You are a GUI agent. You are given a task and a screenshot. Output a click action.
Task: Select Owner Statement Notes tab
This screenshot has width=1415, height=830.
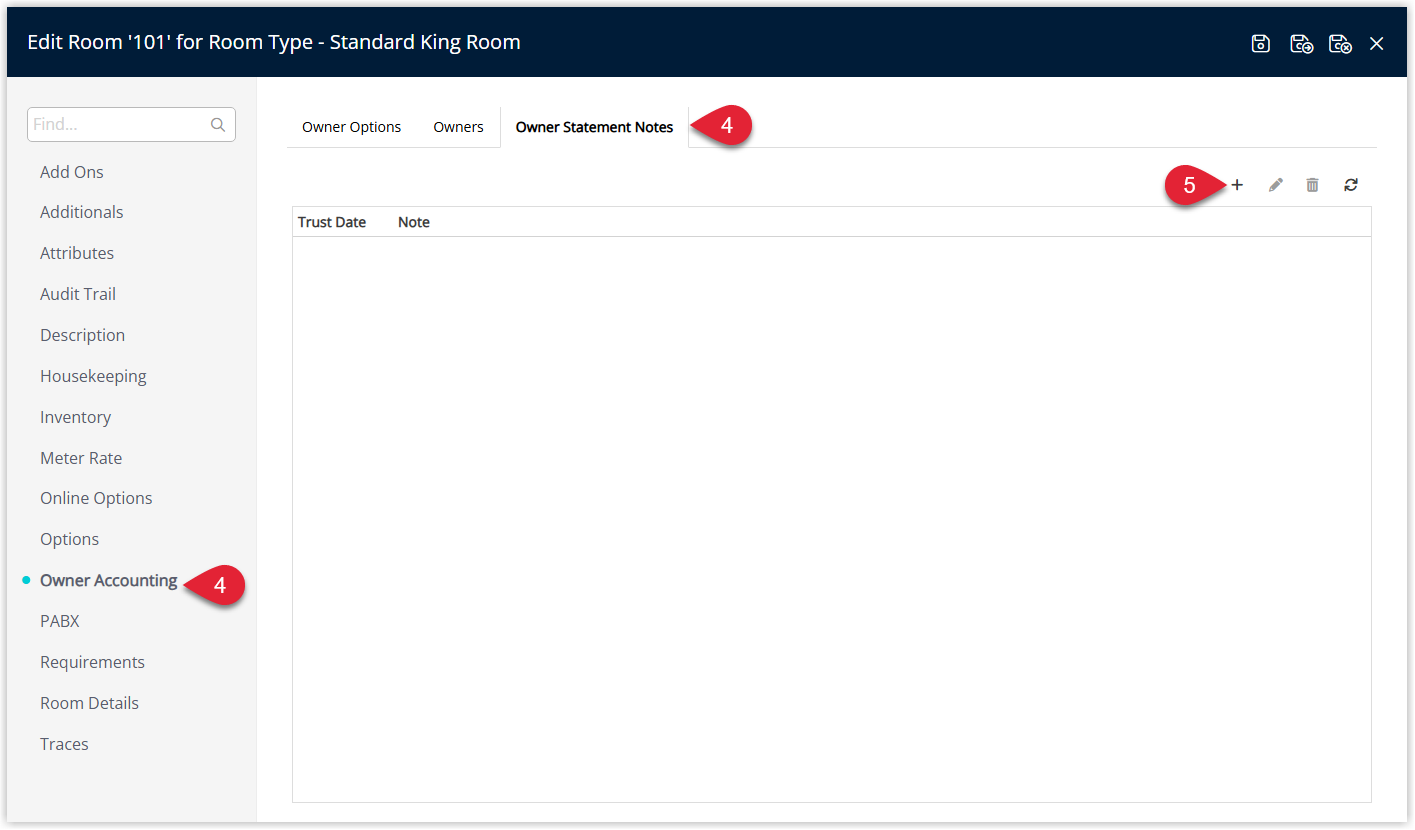[x=594, y=127]
